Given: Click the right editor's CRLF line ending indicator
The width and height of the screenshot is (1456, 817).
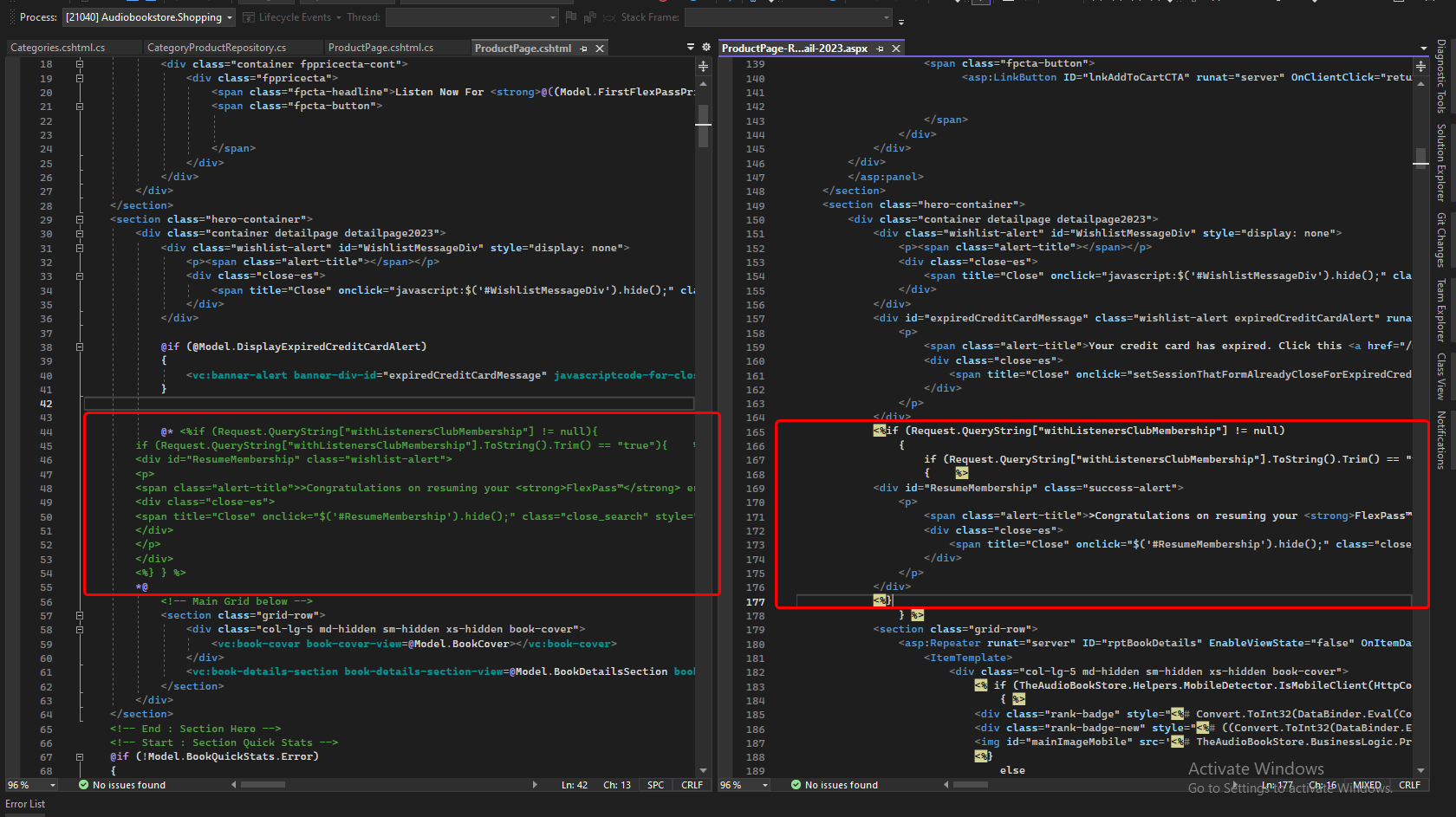Looking at the screenshot, I should pyautogui.click(x=1410, y=785).
